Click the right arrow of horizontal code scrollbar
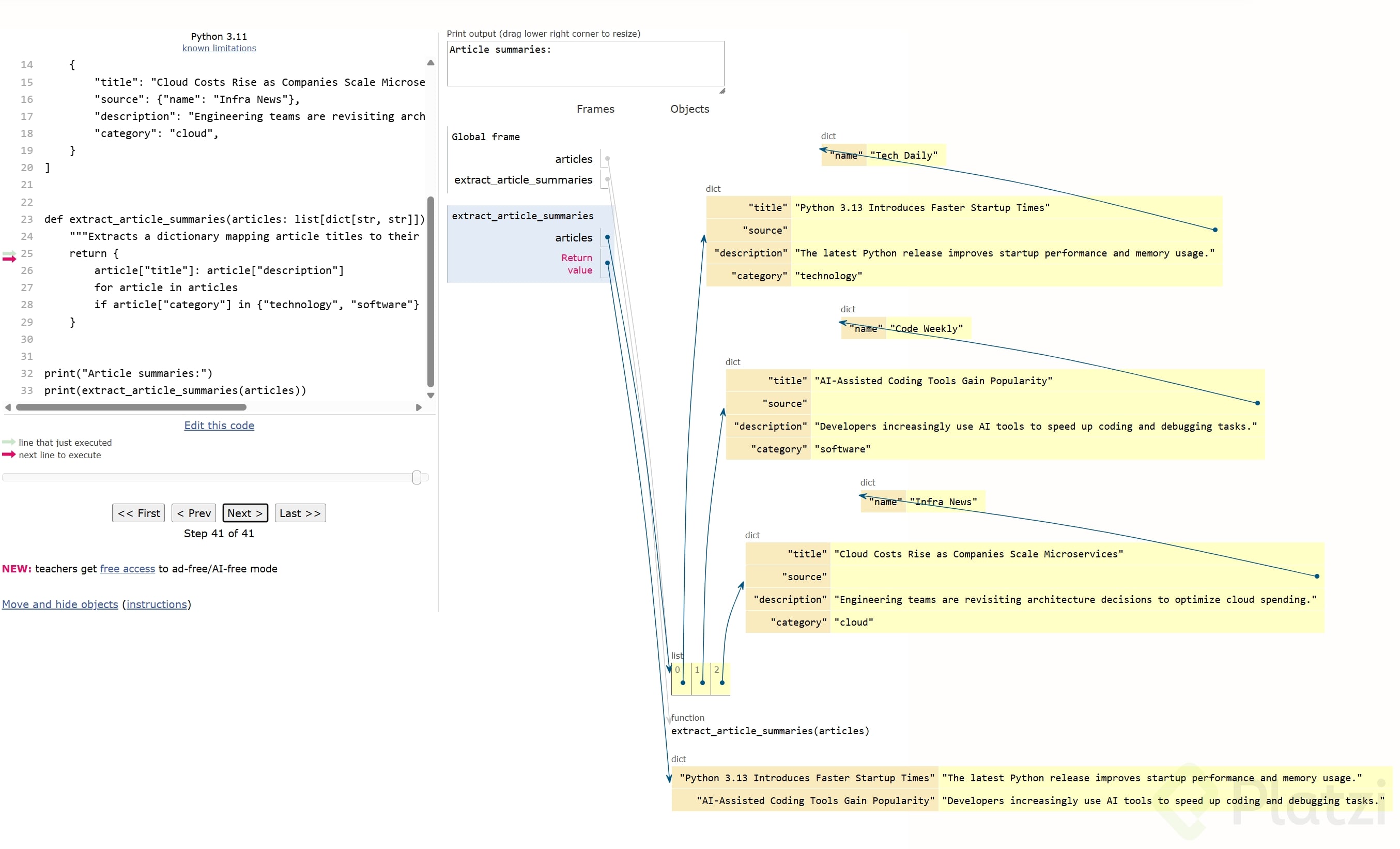1400x849 pixels. click(419, 407)
